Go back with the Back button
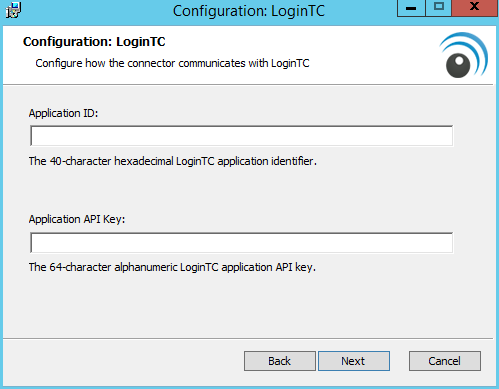This screenshot has height=389, width=499. click(x=280, y=361)
